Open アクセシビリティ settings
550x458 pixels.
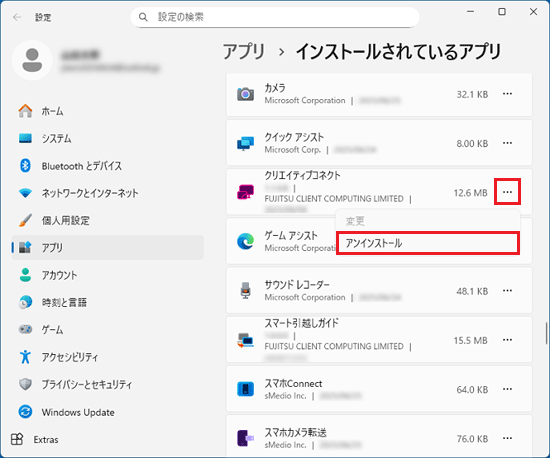tap(108, 357)
